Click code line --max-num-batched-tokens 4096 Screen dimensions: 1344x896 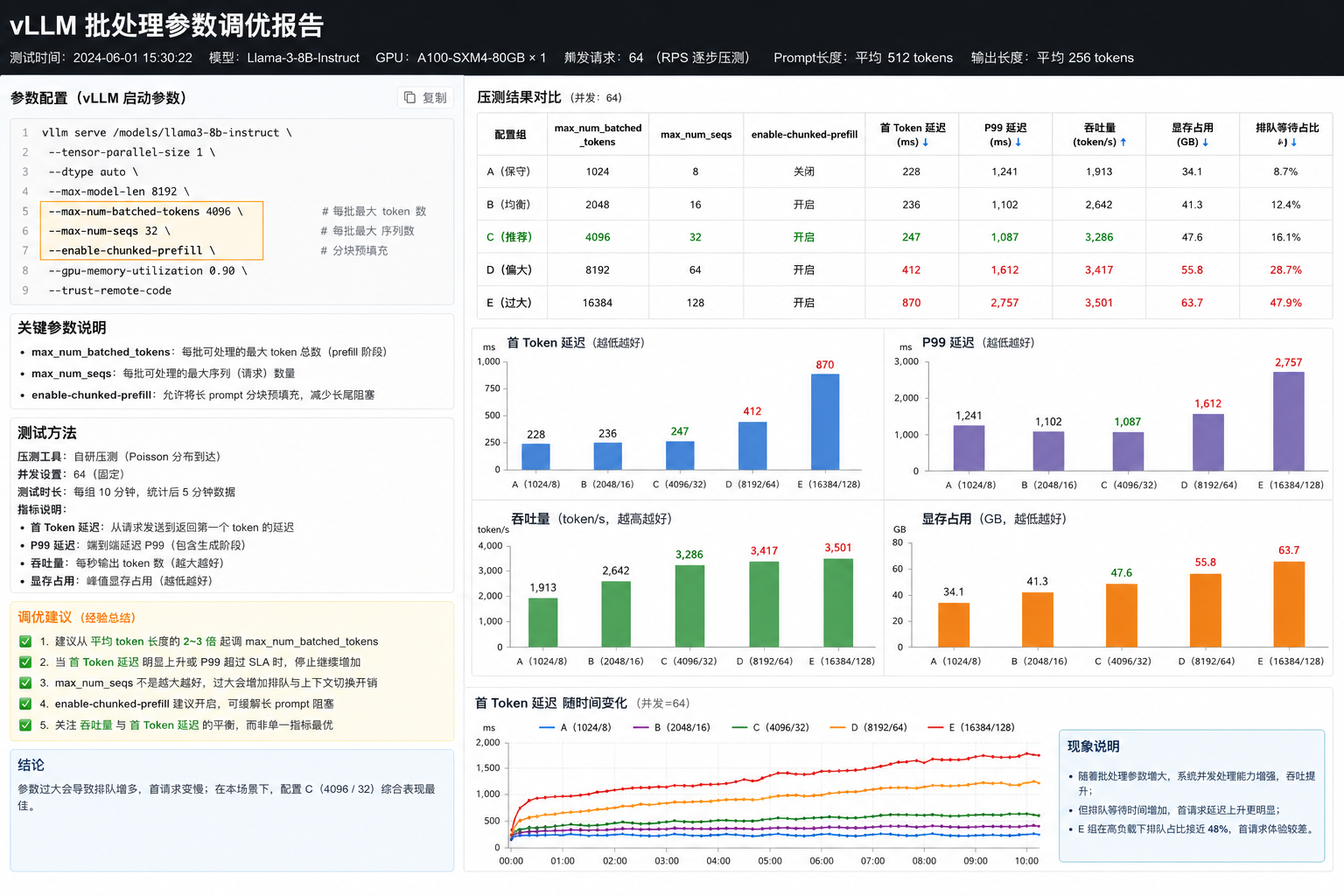click(145, 212)
